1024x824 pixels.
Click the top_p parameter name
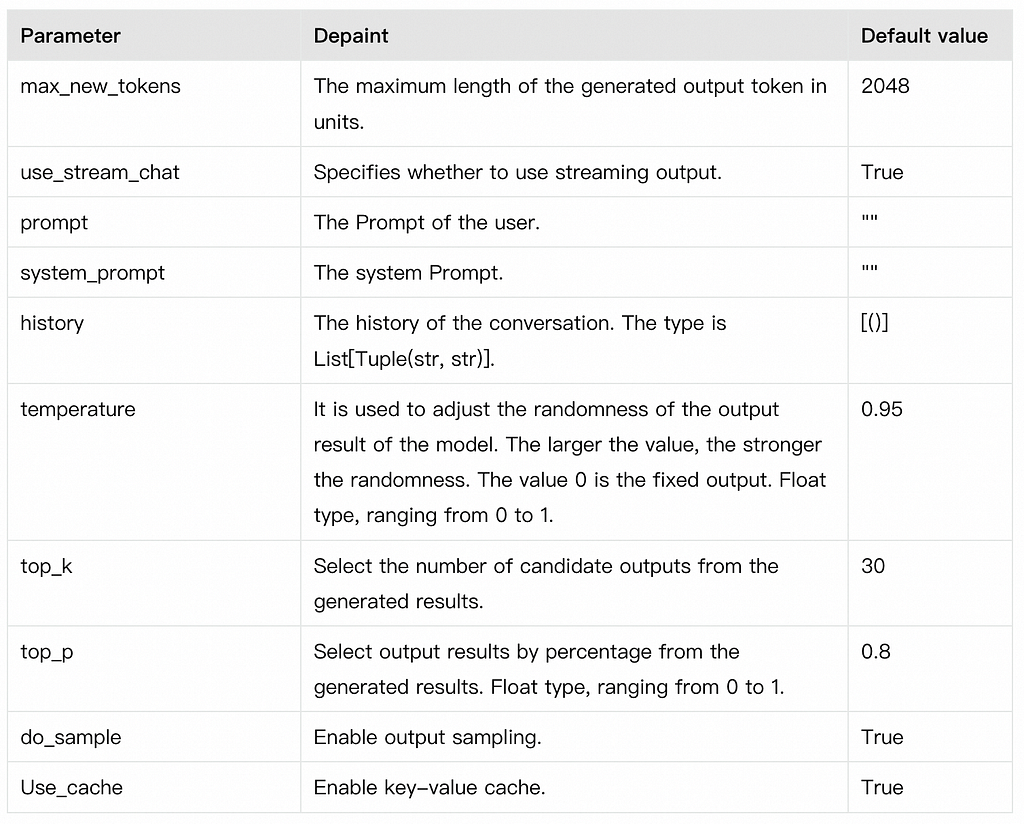coord(47,652)
